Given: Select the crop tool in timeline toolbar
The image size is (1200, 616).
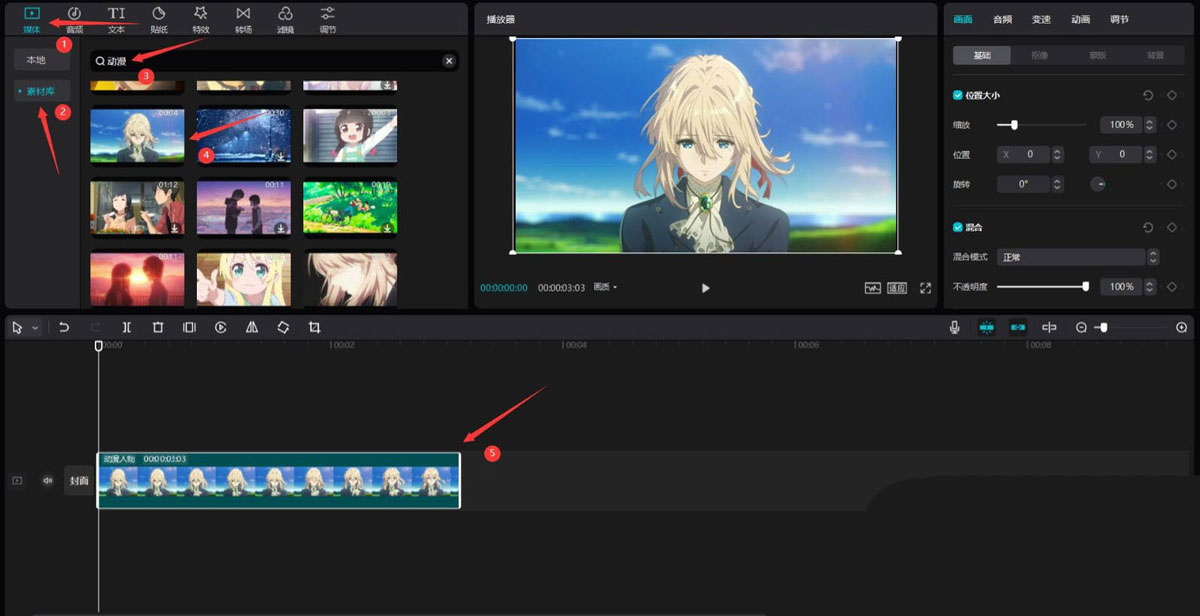Looking at the screenshot, I should (x=314, y=327).
